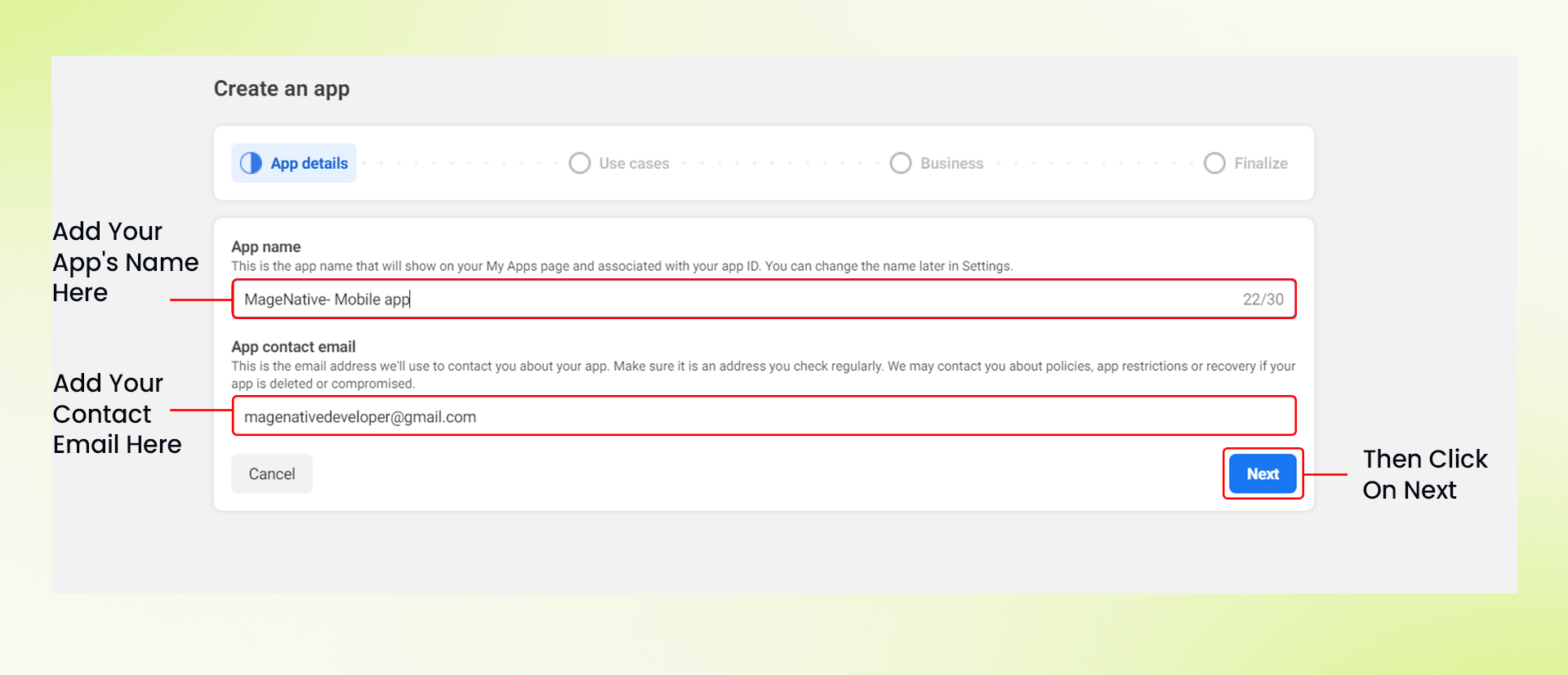
Task: Select the App details step label
Action: point(310,163)
